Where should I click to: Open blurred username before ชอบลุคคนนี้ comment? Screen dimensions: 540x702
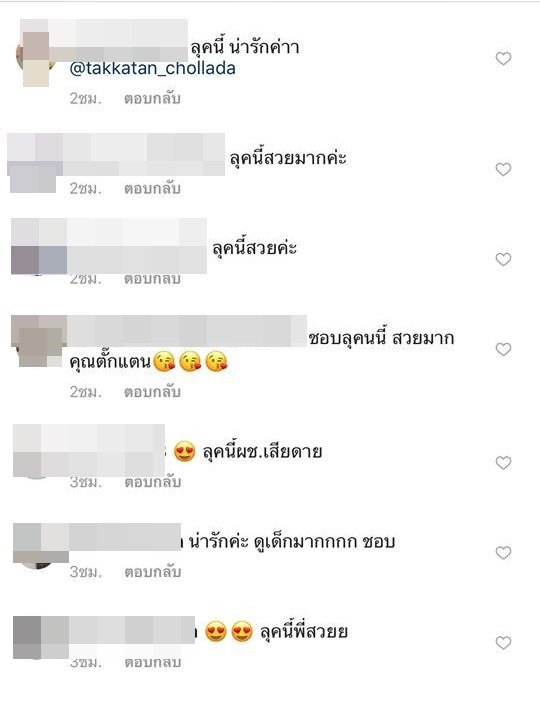click(187, 330)
